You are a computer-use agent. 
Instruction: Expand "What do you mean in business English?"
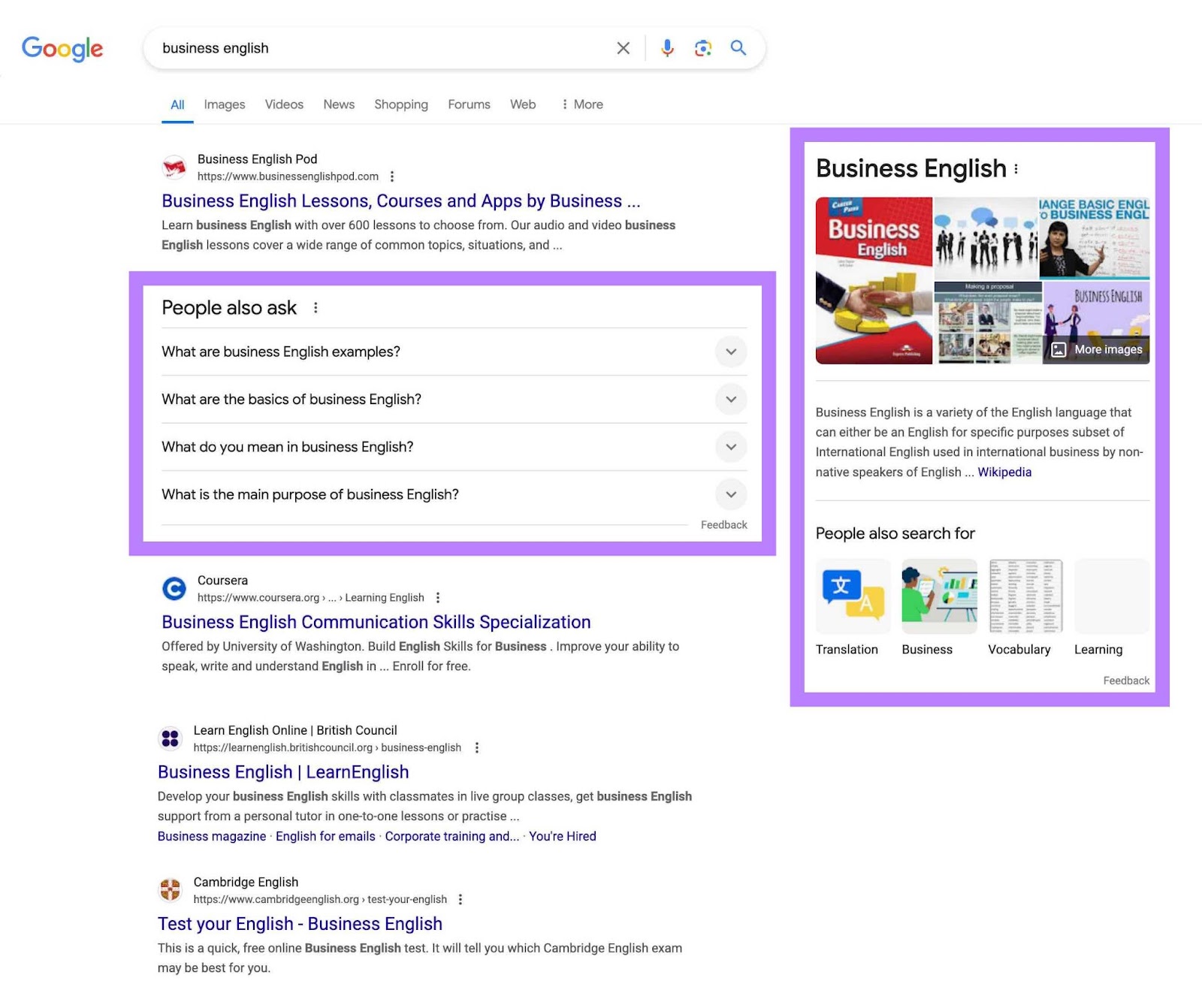coord(729,447)
